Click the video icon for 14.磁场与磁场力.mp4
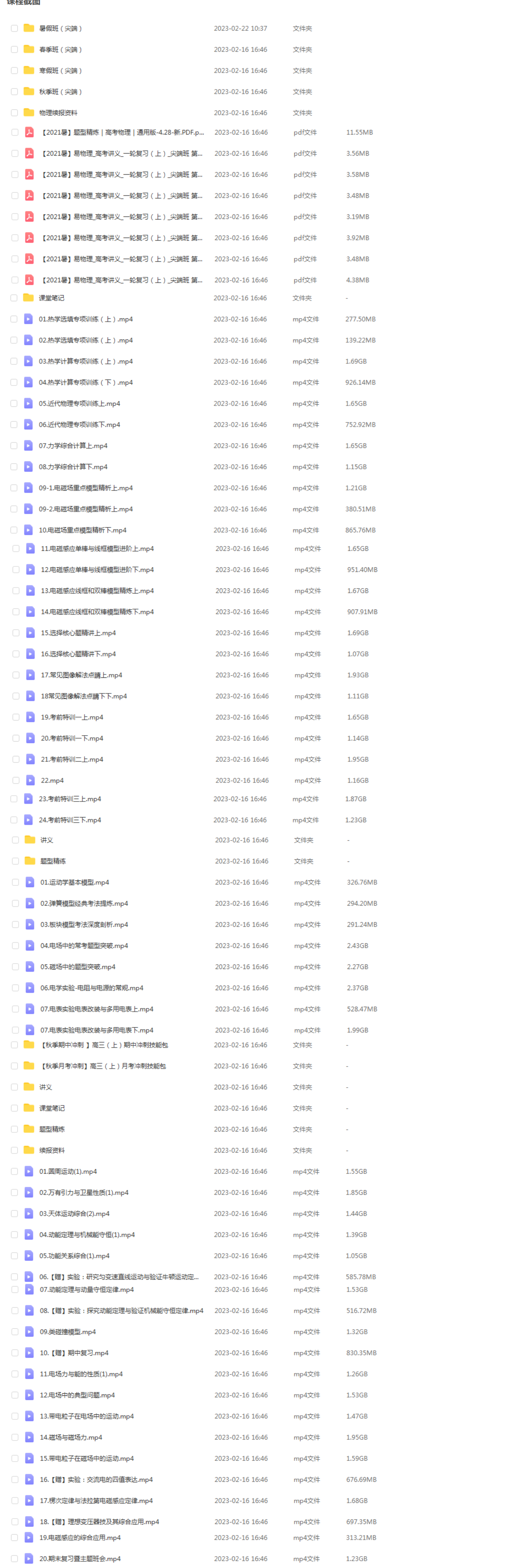This screenshot has width=514, height=1568. coord(29,1437)
